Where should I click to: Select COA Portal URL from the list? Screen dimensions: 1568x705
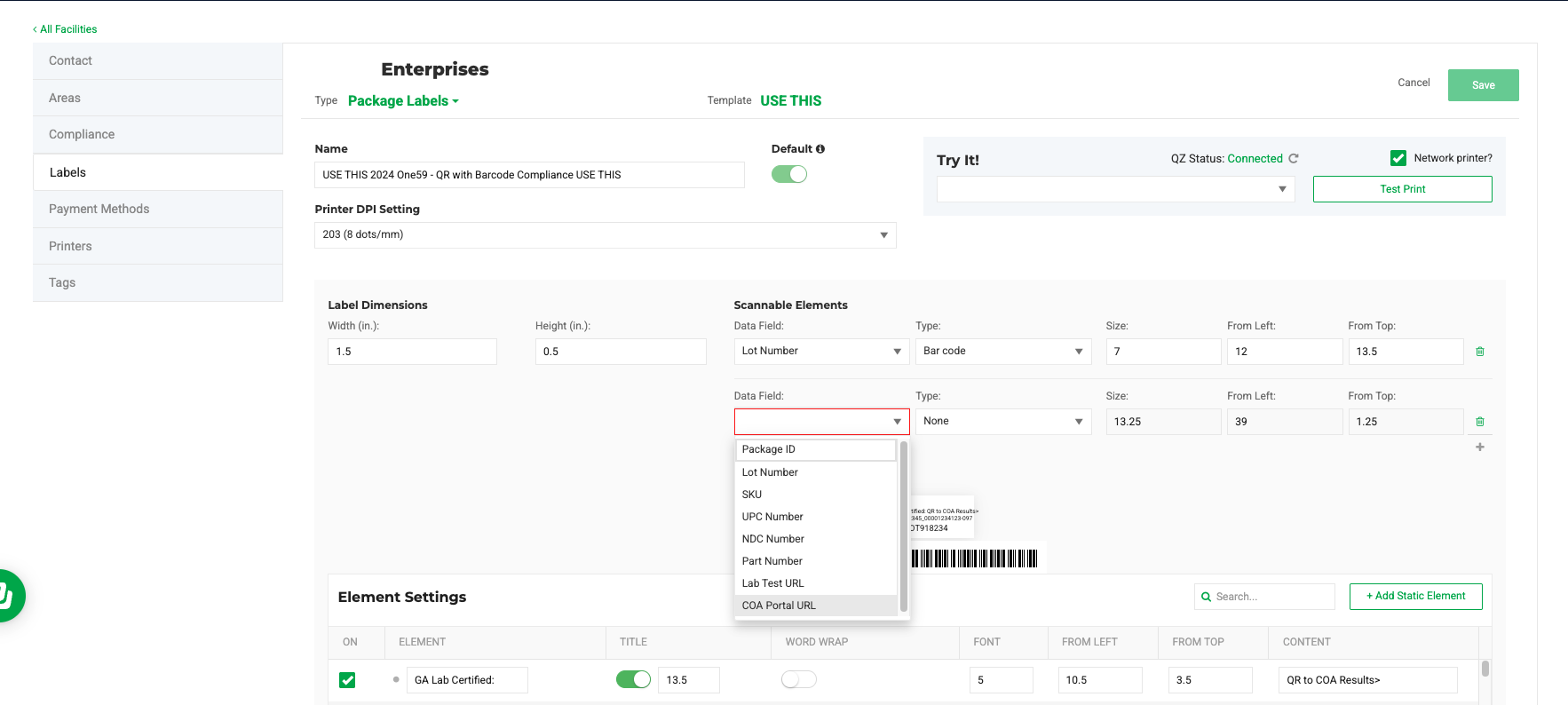pyautogui.click(x=779, y=606)
